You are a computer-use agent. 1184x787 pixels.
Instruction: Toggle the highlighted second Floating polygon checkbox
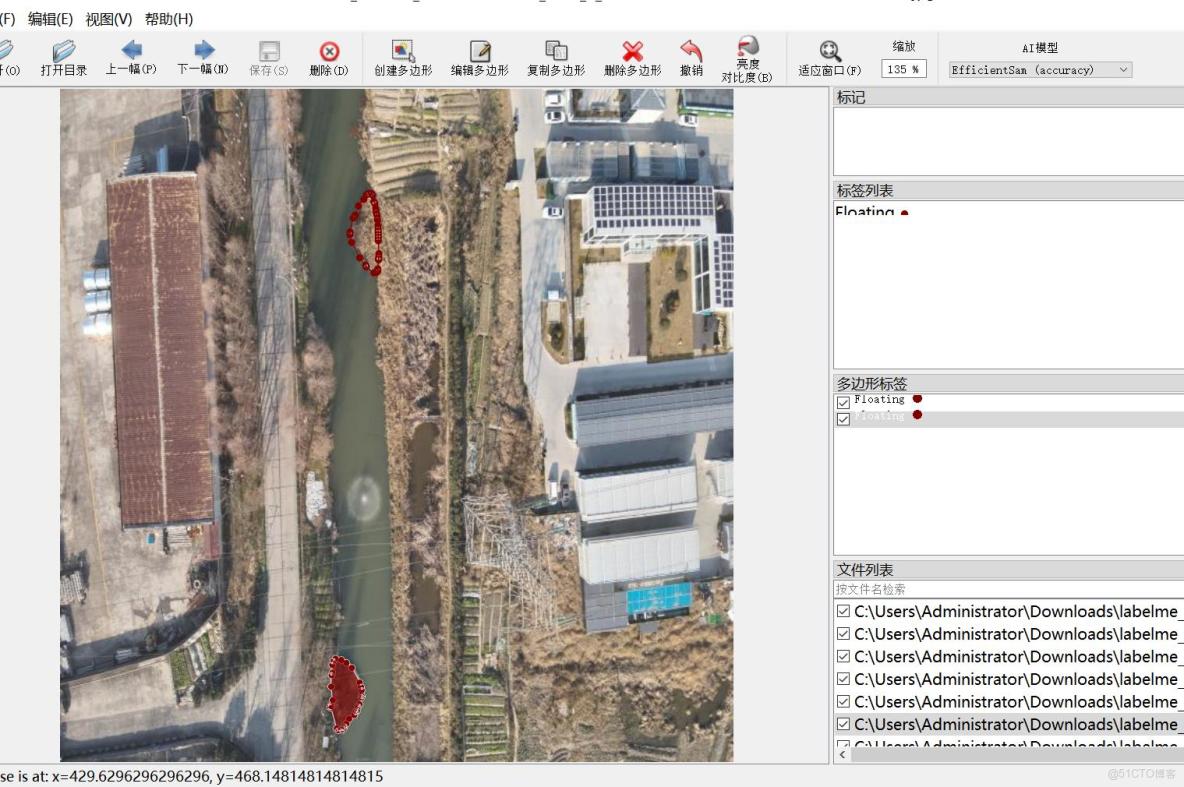843,419
